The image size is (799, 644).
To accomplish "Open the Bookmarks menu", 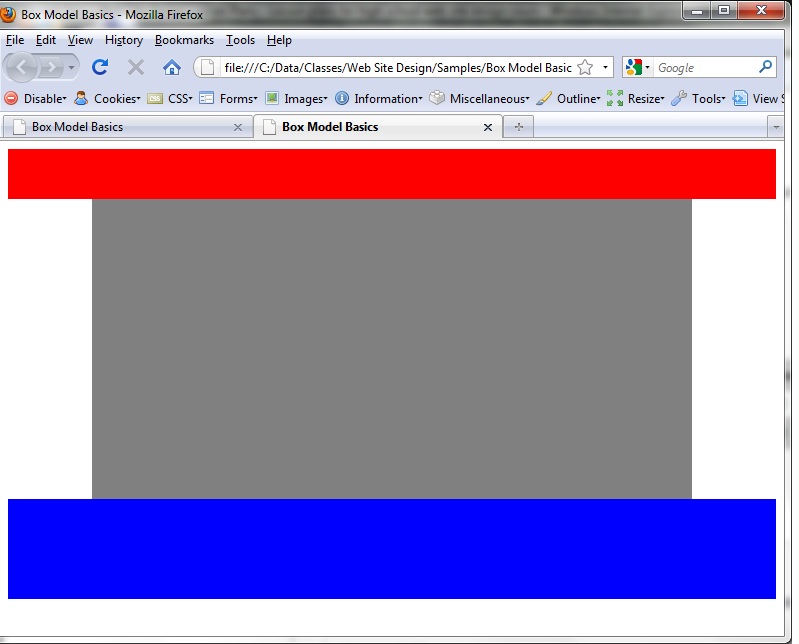I will point(184,40).
